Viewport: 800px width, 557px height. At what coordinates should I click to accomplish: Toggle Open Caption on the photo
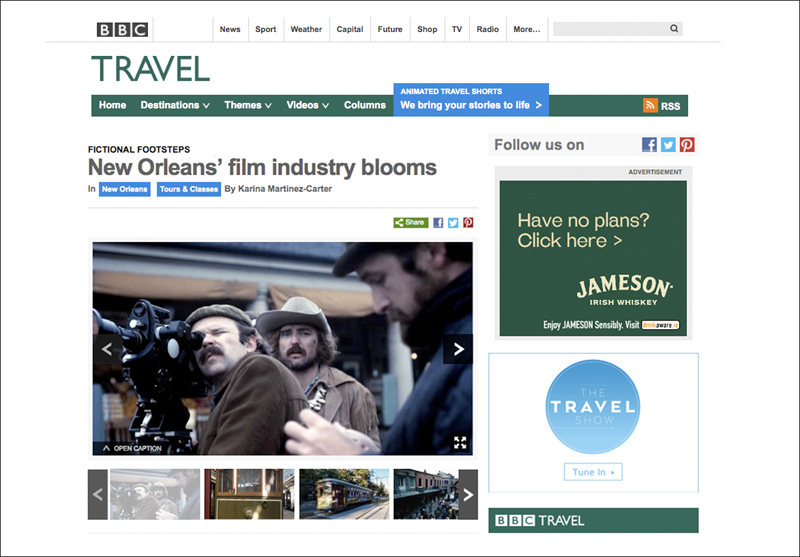(x=131, y=448)
